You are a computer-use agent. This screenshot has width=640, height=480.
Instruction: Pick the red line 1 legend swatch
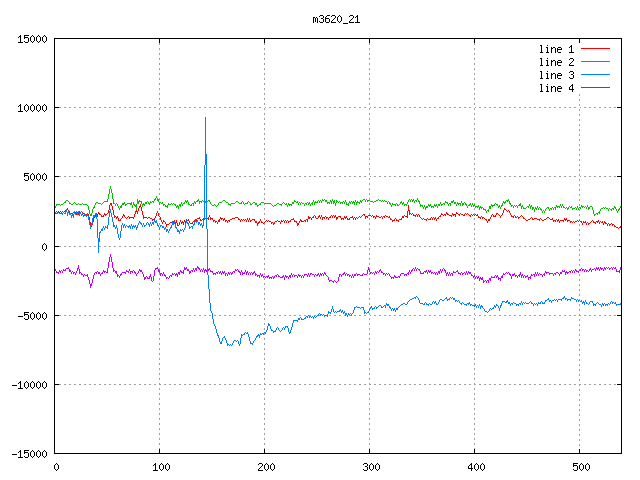pyautogui.click(x=595, y=49)
